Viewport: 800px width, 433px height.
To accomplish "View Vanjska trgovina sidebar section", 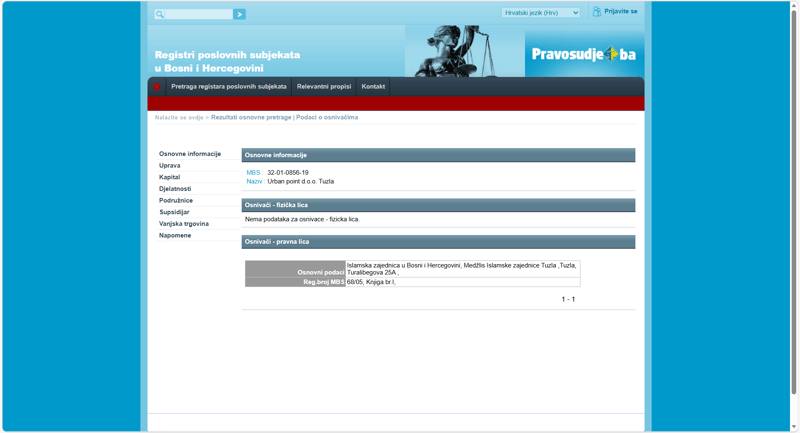I will (x=184, y=224).
